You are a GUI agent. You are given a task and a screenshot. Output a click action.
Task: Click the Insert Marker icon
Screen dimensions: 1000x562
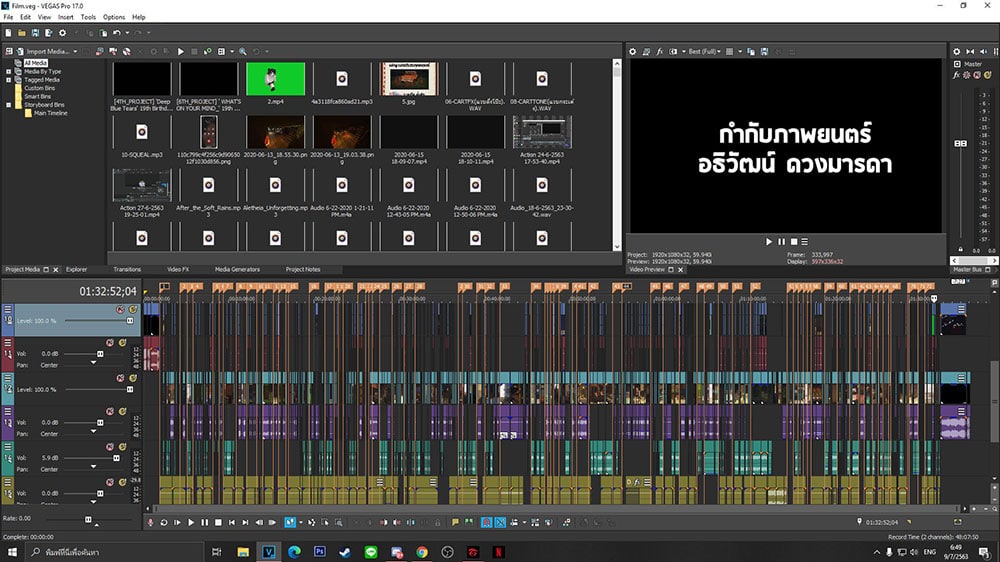click(x=455, y=522)
